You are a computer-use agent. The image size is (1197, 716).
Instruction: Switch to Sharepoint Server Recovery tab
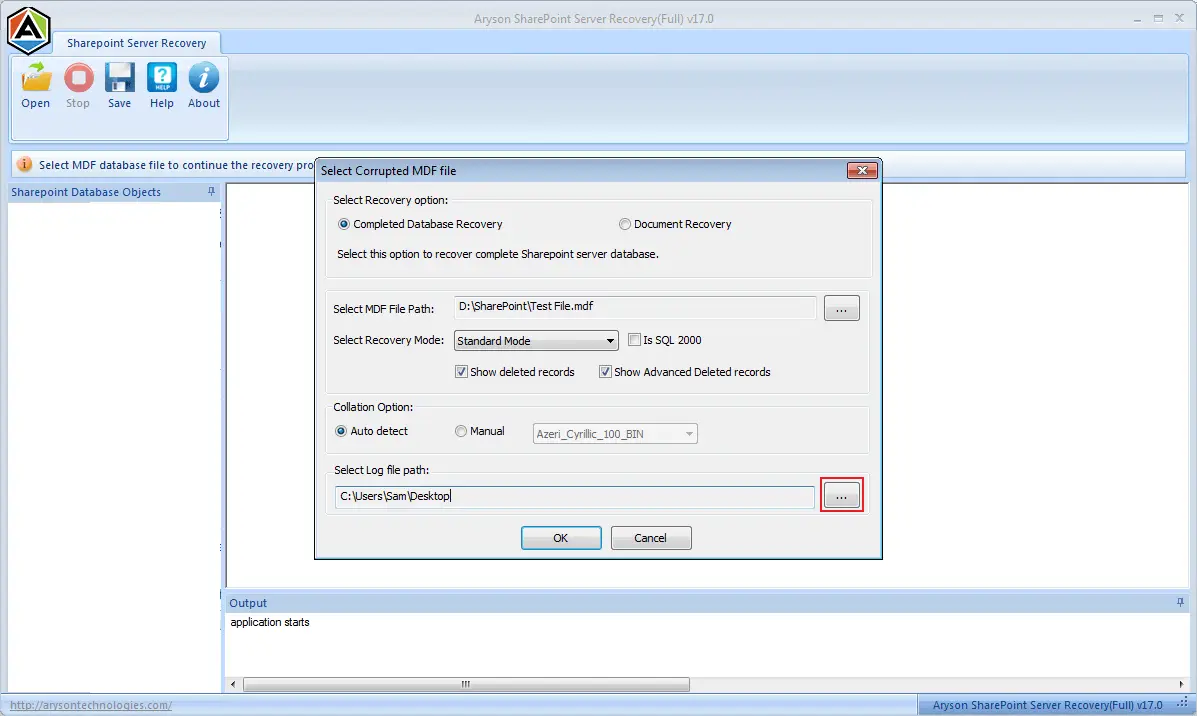pyautogui.click(x=137, y=44)
